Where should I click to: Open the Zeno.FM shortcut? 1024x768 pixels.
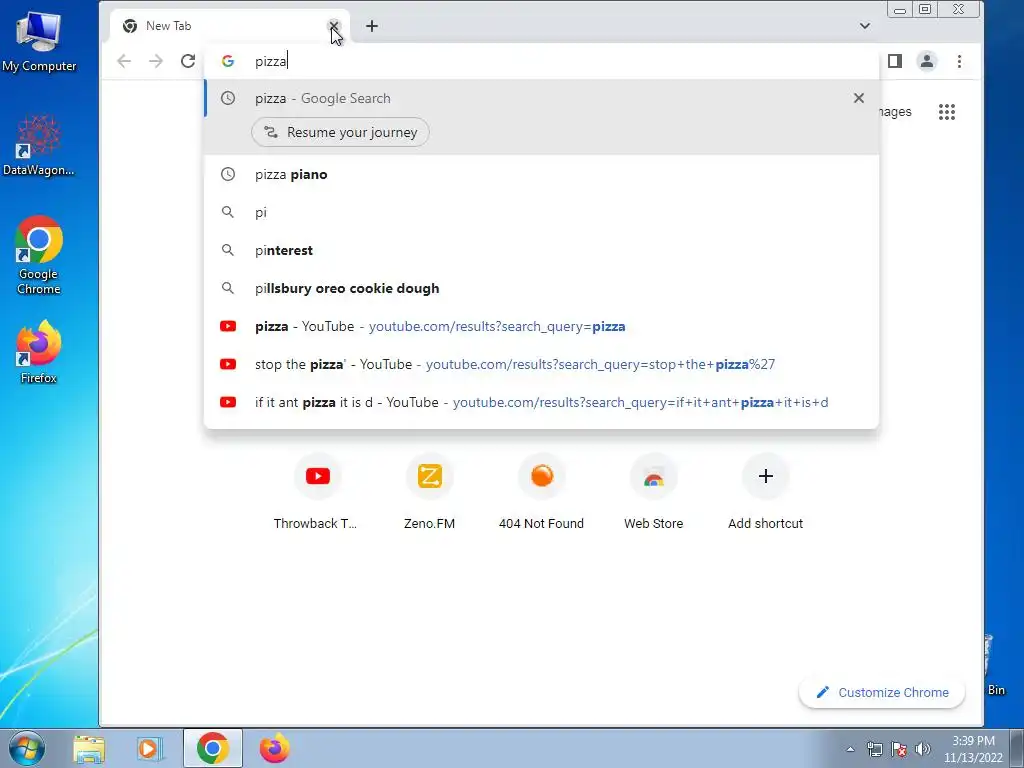click(429, 492)
